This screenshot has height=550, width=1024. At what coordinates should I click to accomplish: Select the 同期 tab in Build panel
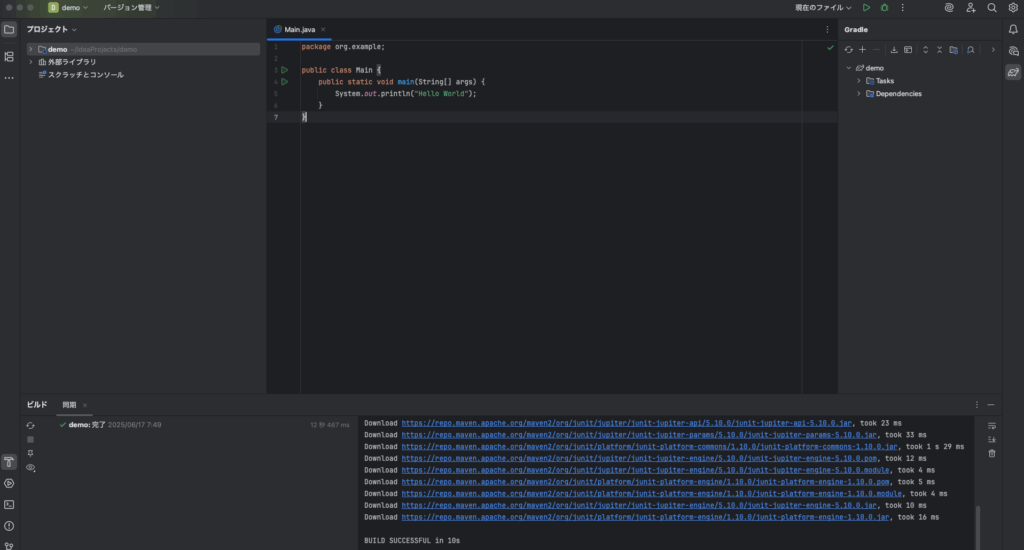coord(69,405)
